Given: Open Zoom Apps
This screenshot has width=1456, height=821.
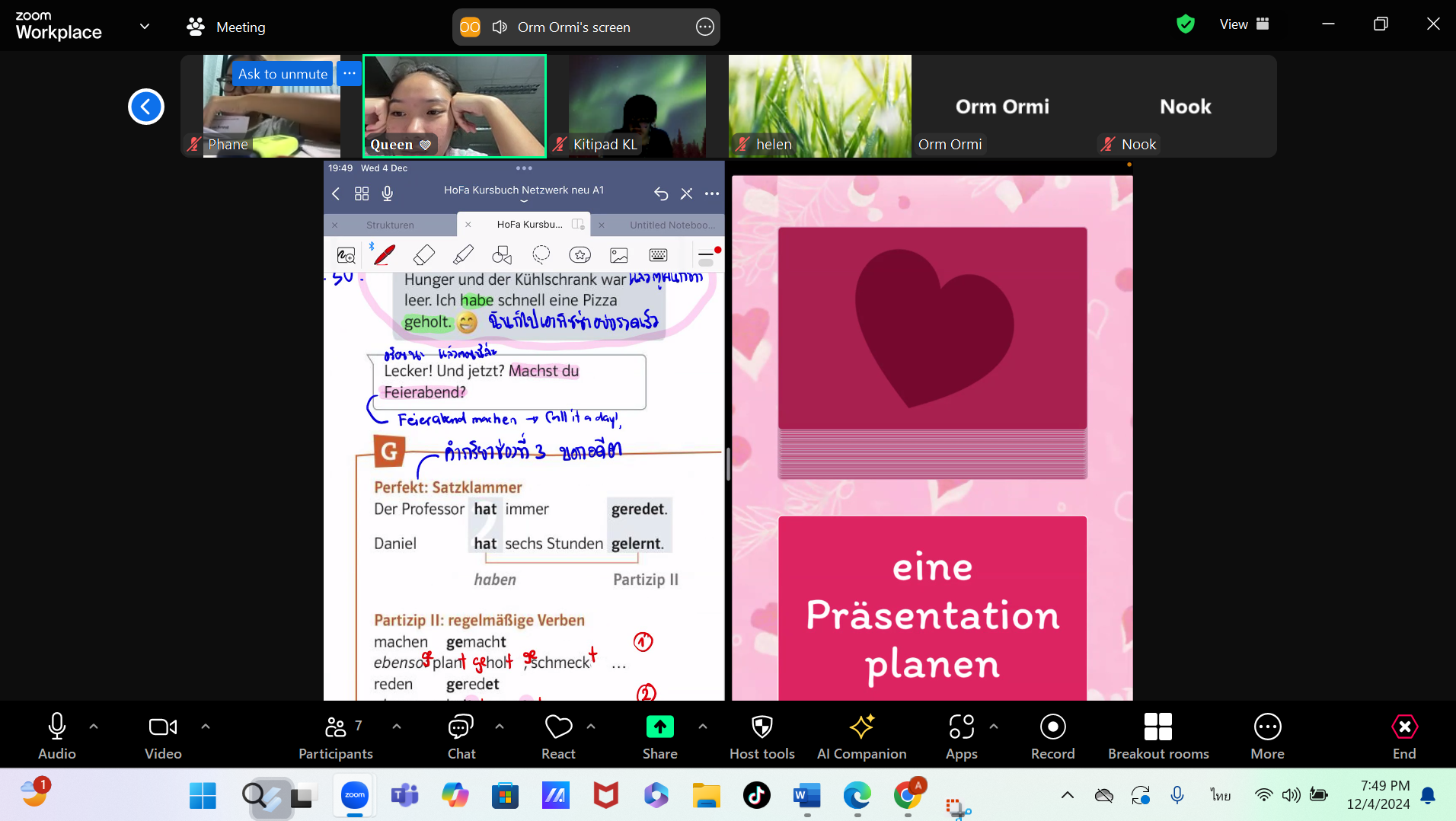Looking at the screenshot, I should (961, 736).
